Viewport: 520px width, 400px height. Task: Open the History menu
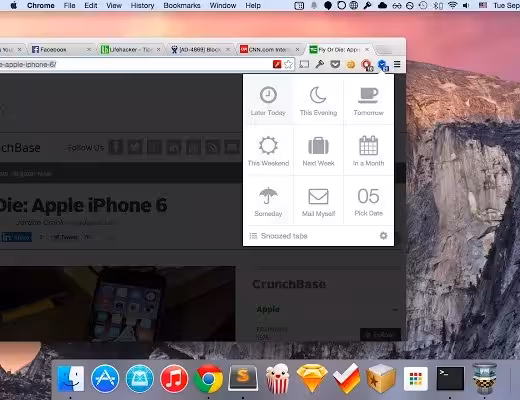(x=142, y=5)
